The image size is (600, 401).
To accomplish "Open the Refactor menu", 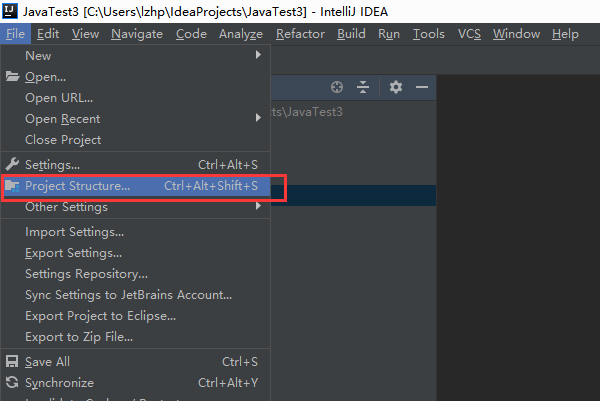I will [x=300, y=34].
